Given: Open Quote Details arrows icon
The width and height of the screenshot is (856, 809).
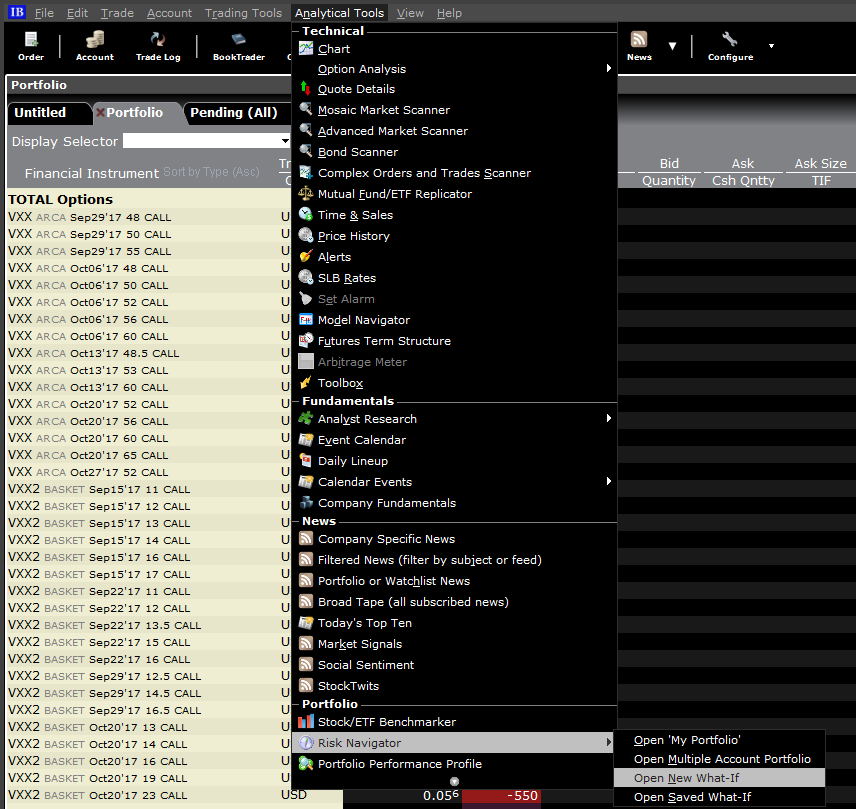Looking at the screenshot, I should coord(306,88).
